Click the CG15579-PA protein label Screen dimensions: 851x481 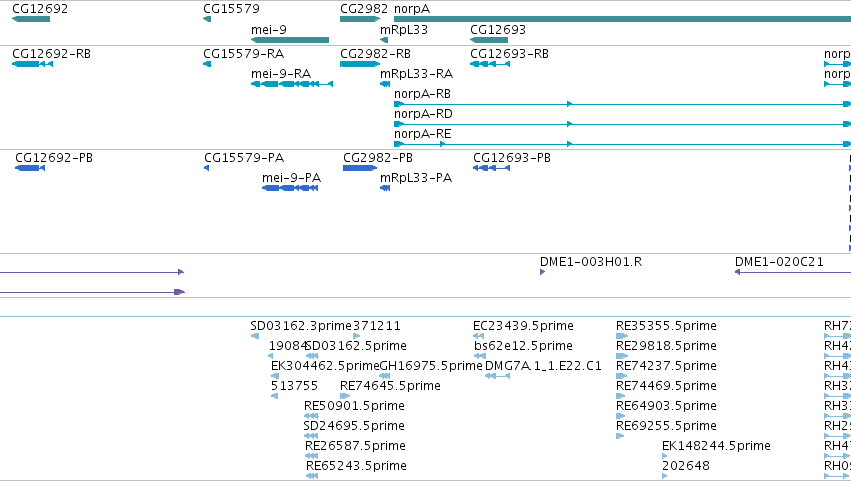coord(244,158)
